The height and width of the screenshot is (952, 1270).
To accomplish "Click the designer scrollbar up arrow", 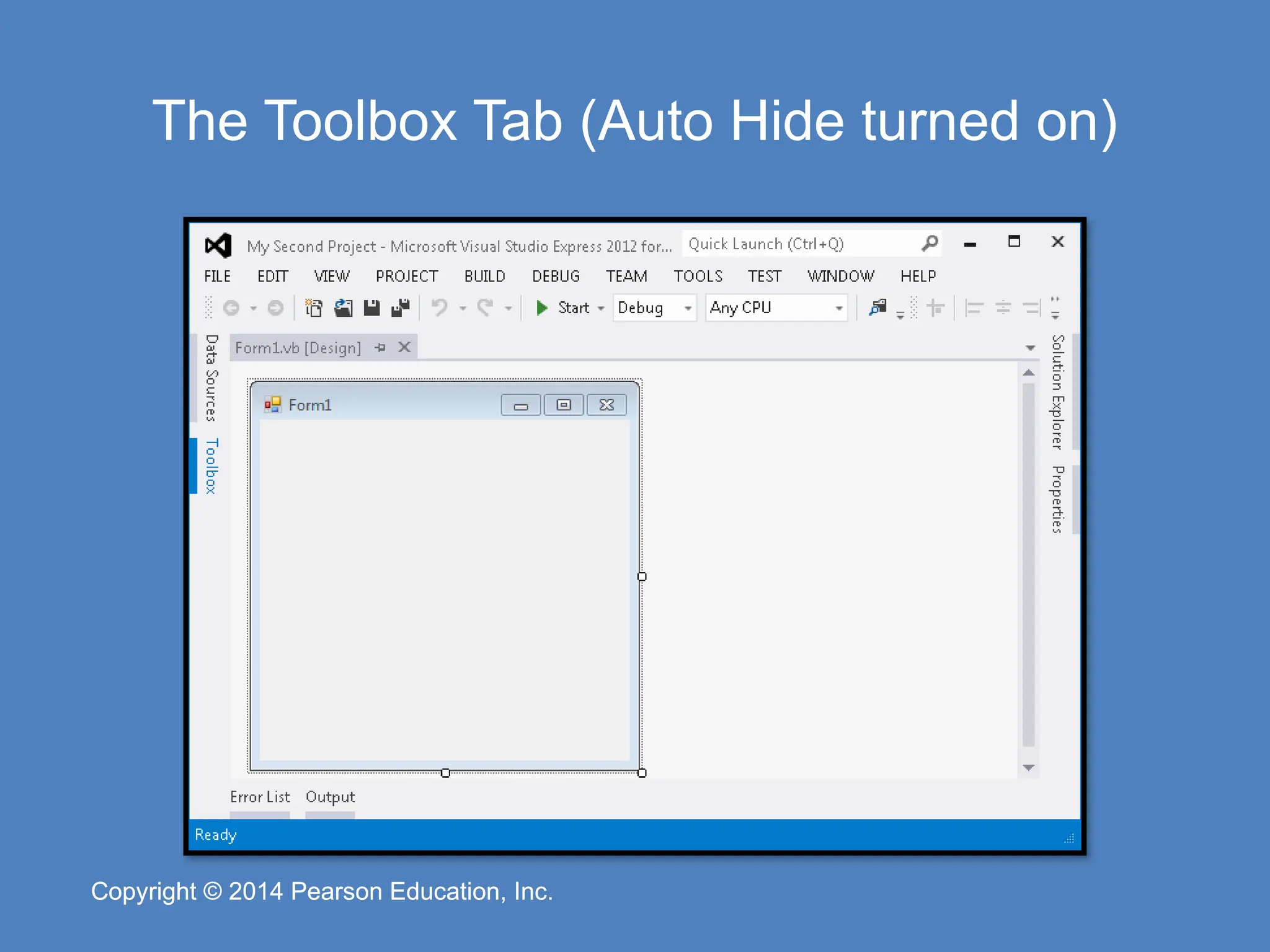I will pos(1029,372).
